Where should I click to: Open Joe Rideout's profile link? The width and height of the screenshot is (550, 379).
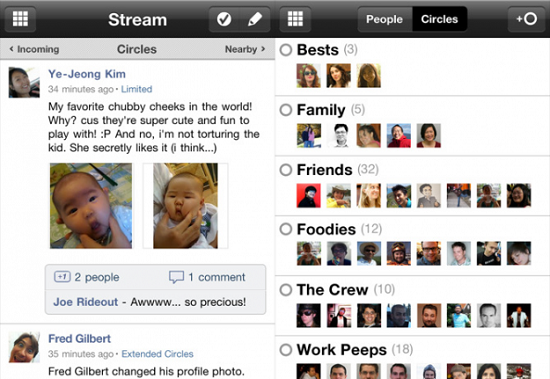(x=86, y=302)
